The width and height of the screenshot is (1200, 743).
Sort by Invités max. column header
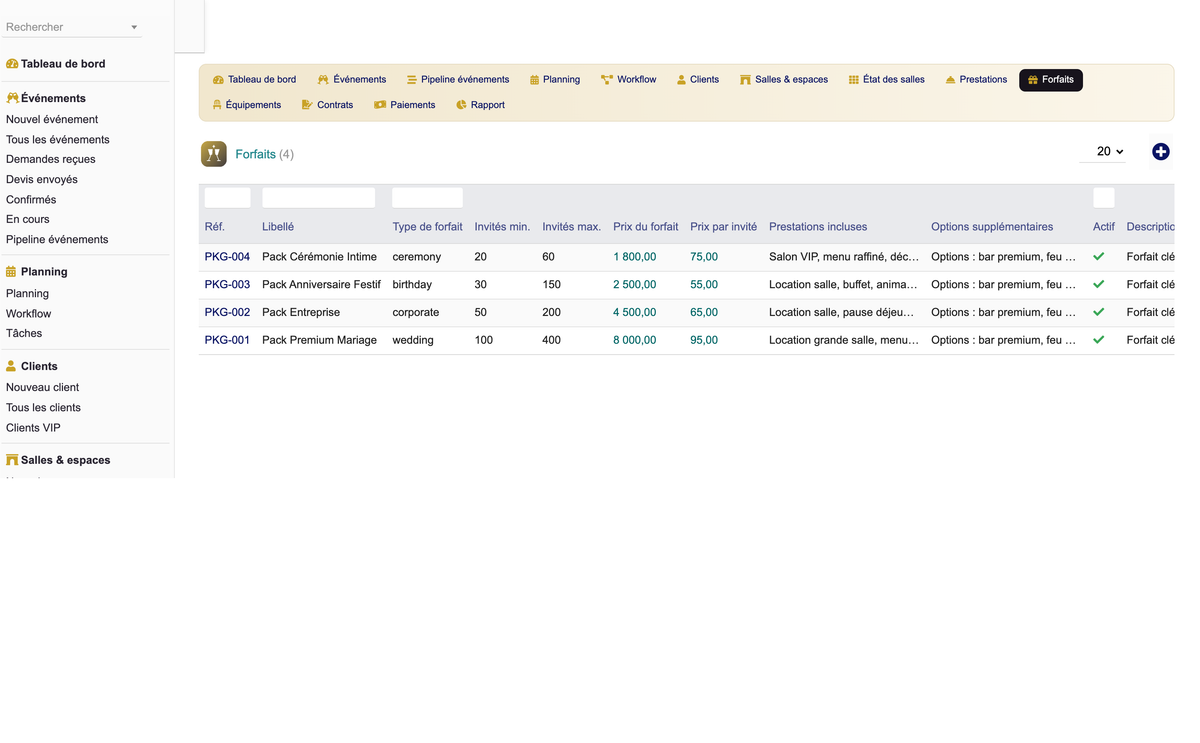pos(572,227)
